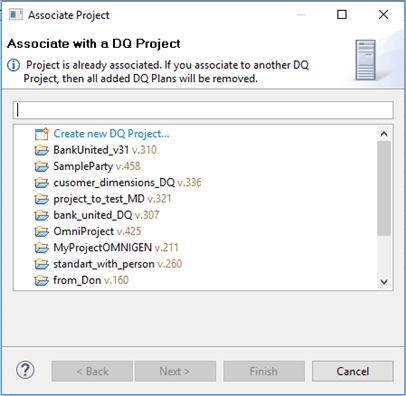Click the project list scrollbar thumb

point(384,188)
